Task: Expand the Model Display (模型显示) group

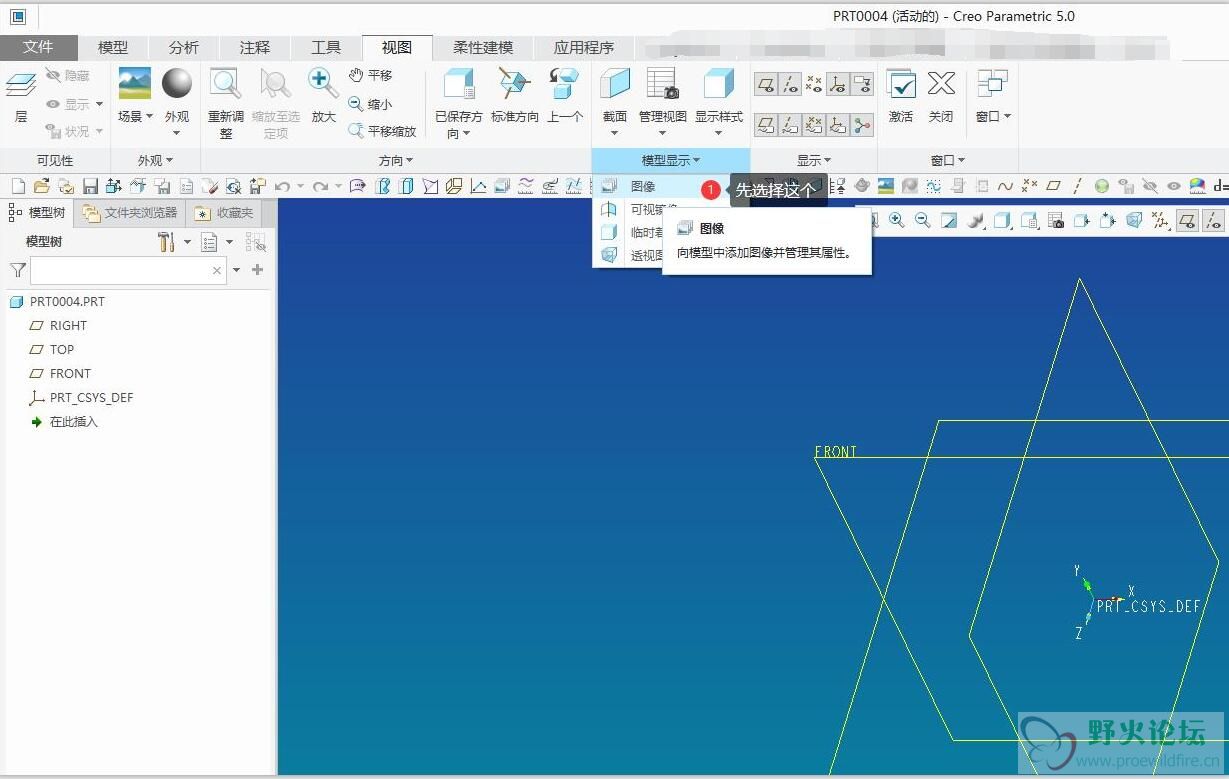Action: (x=671, y=160)
